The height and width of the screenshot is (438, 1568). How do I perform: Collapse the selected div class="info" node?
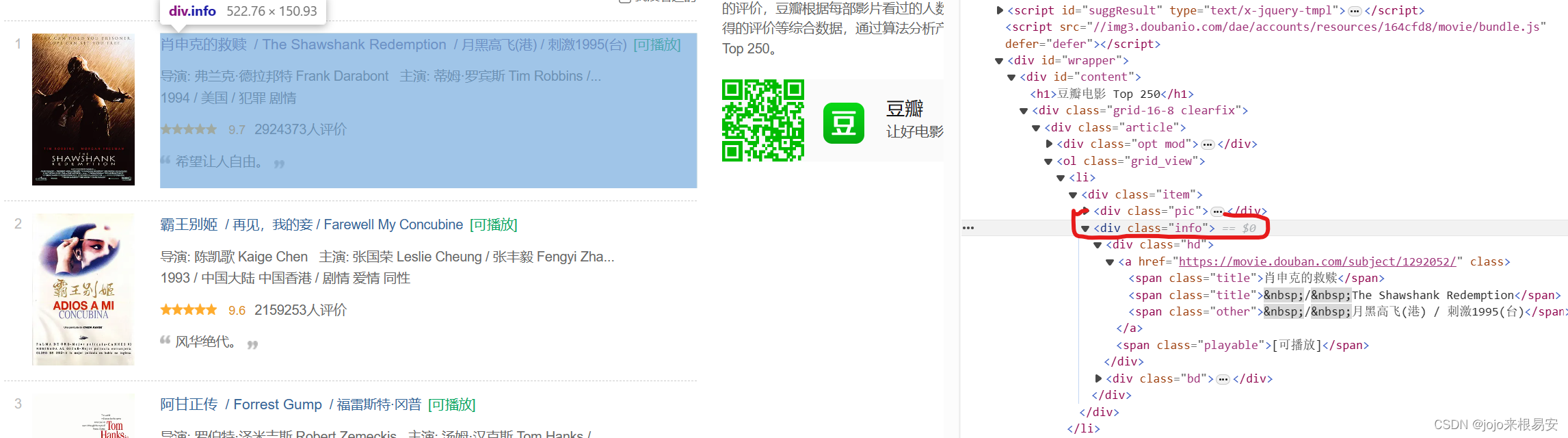click(x=1085, y=229)
